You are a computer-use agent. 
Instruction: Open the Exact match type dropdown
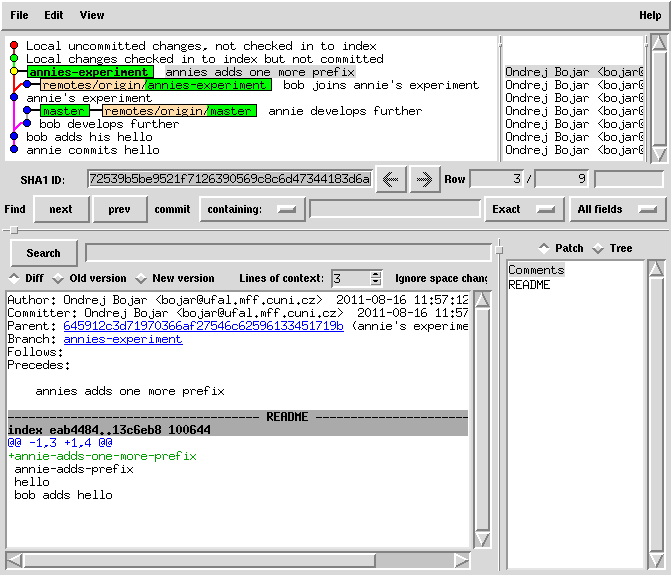[522, 209]
